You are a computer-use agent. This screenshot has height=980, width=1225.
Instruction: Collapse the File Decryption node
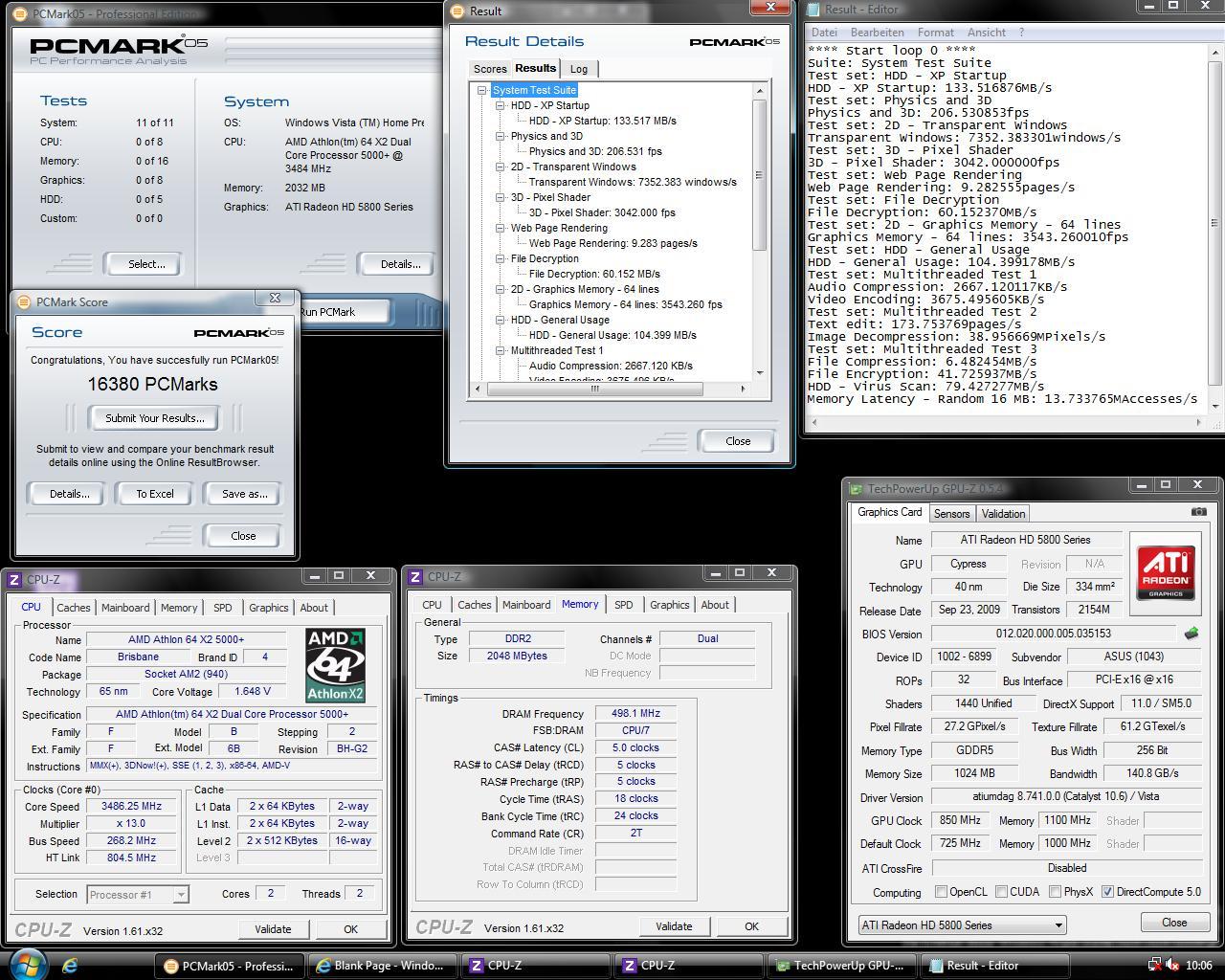(500, 258)
